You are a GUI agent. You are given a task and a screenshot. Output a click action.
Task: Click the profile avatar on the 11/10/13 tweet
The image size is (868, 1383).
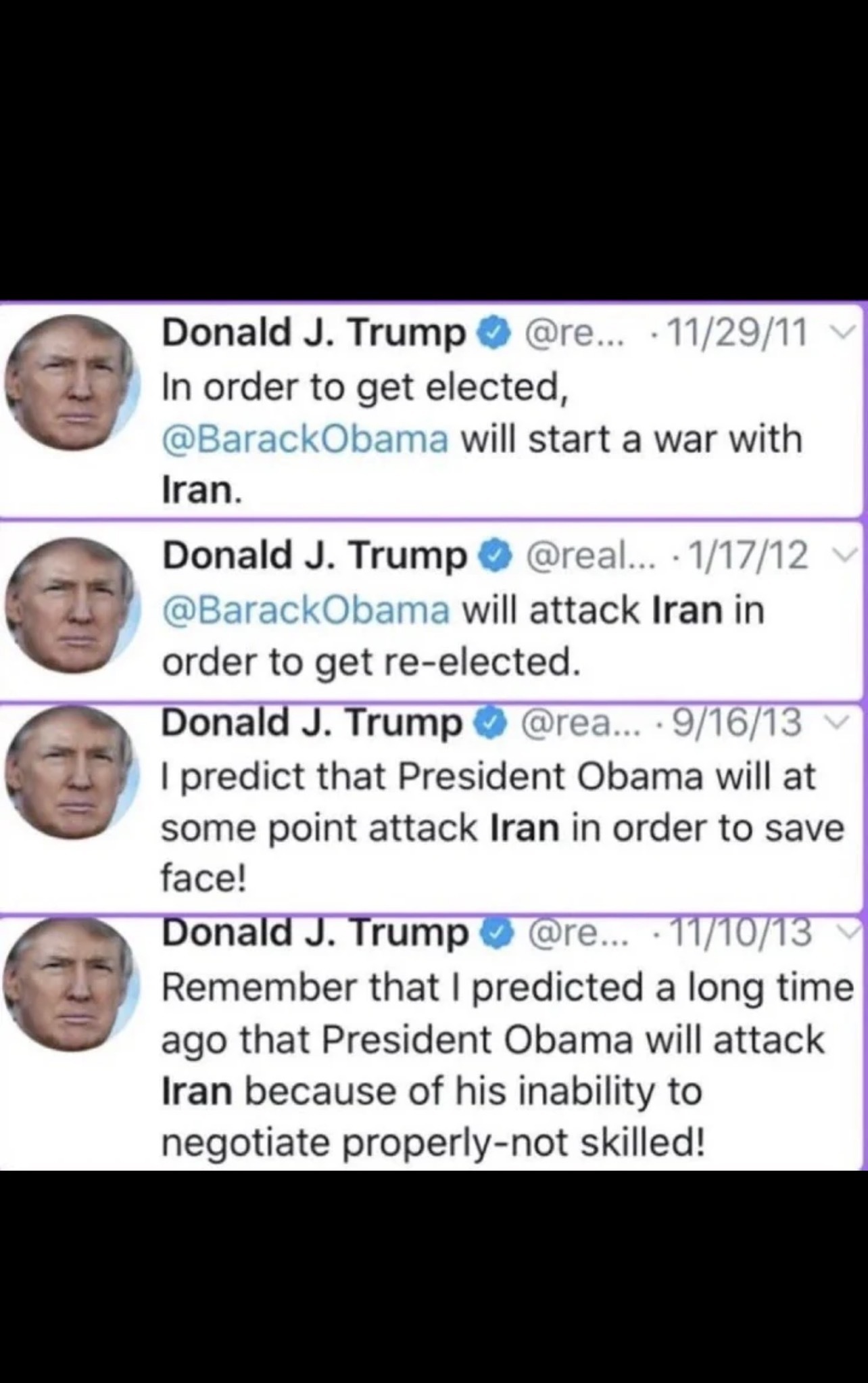tap(72, 984)
